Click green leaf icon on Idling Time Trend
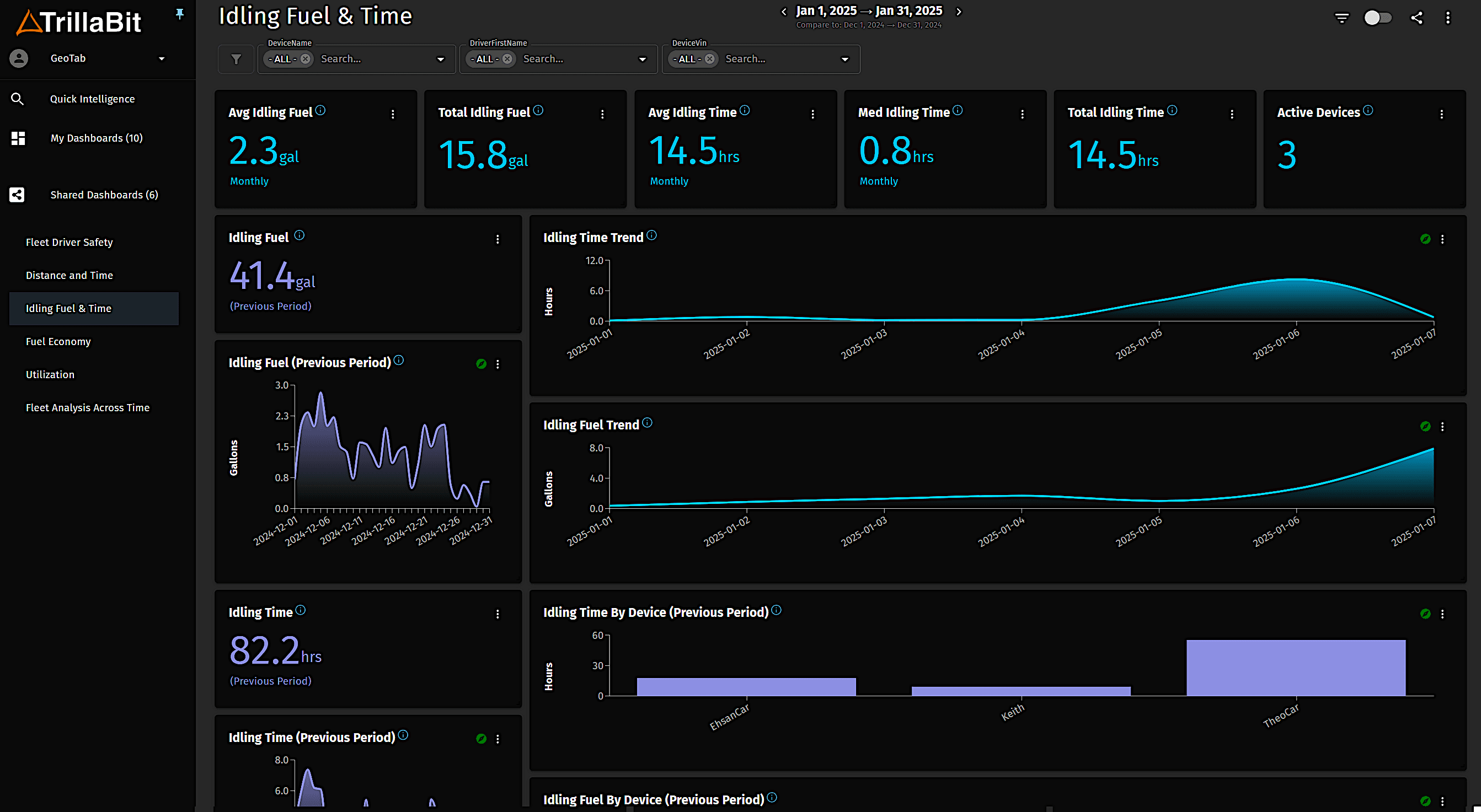Screen dimensions: 1481x812 (x=1425, y=239)
